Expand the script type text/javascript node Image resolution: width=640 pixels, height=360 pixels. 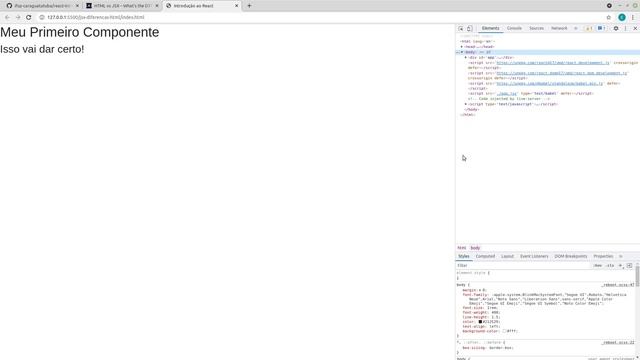[466, 104]
